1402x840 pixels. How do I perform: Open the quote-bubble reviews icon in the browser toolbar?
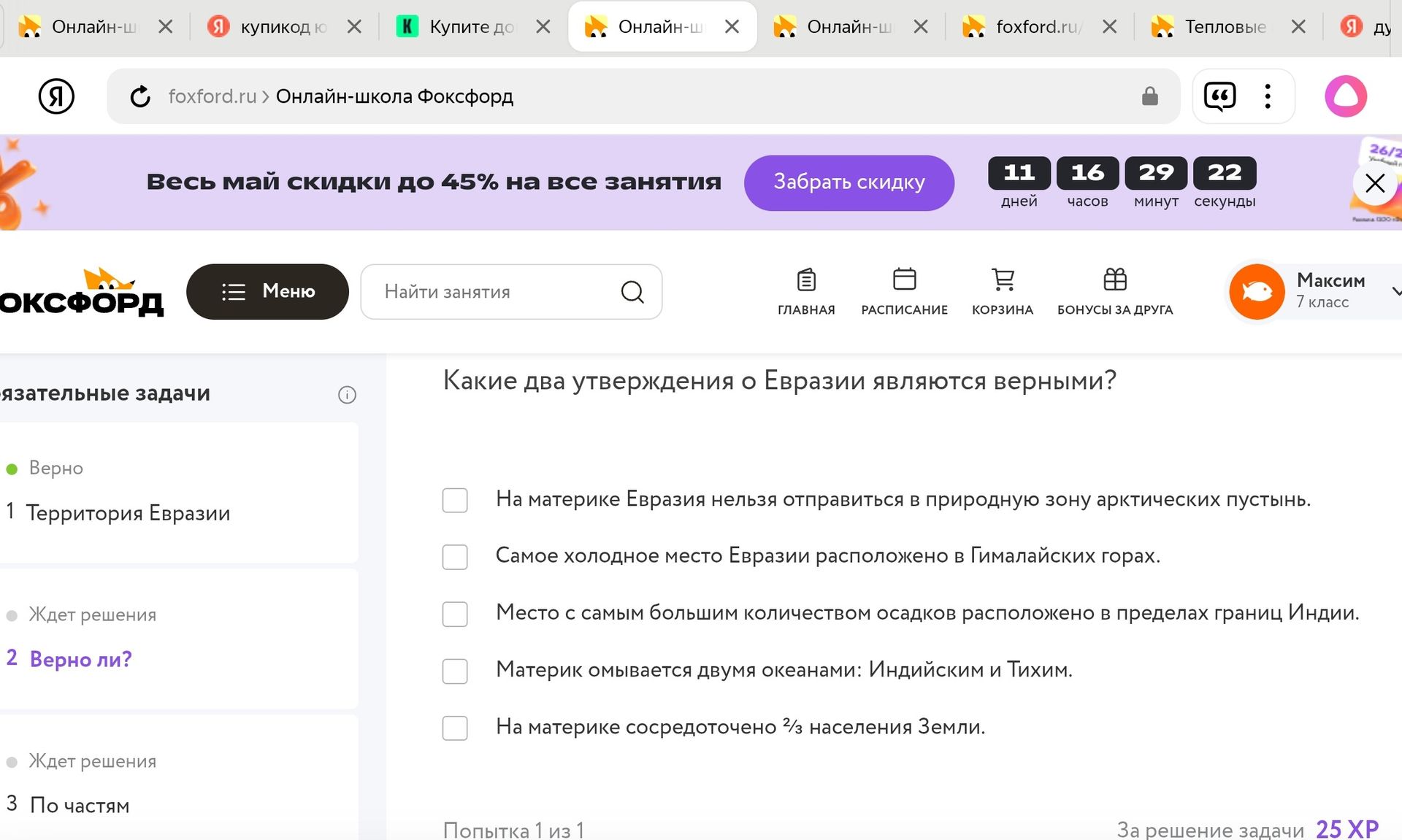(x=1219, y=96)
